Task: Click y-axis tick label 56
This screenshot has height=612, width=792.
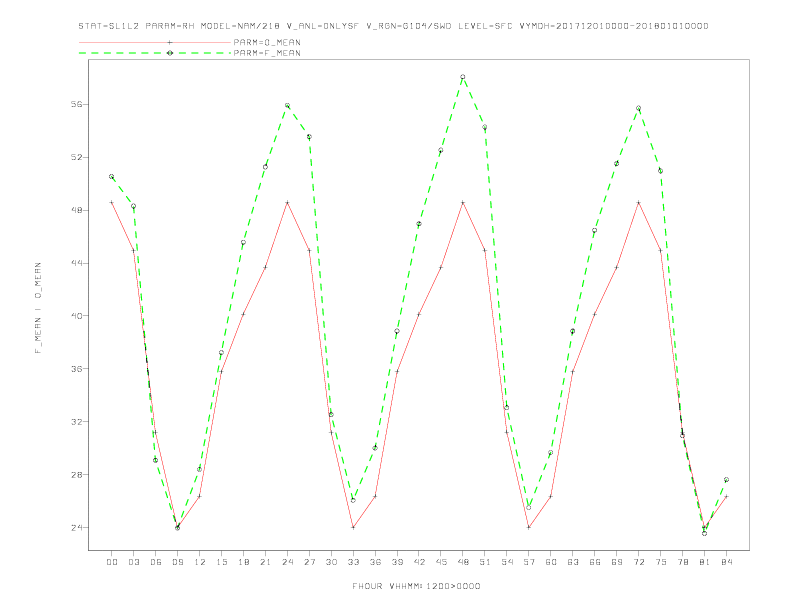Action: (x=77, y=105)
